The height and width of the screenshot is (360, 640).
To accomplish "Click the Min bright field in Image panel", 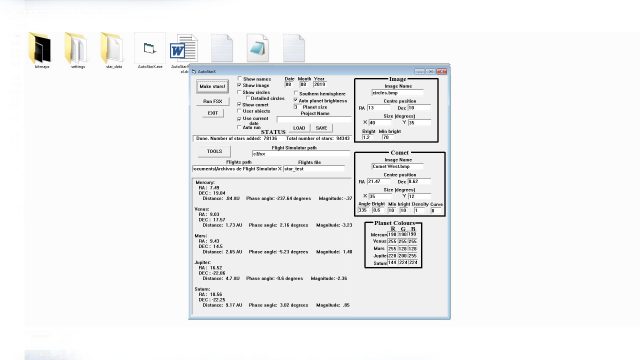I will pos(387,137).
